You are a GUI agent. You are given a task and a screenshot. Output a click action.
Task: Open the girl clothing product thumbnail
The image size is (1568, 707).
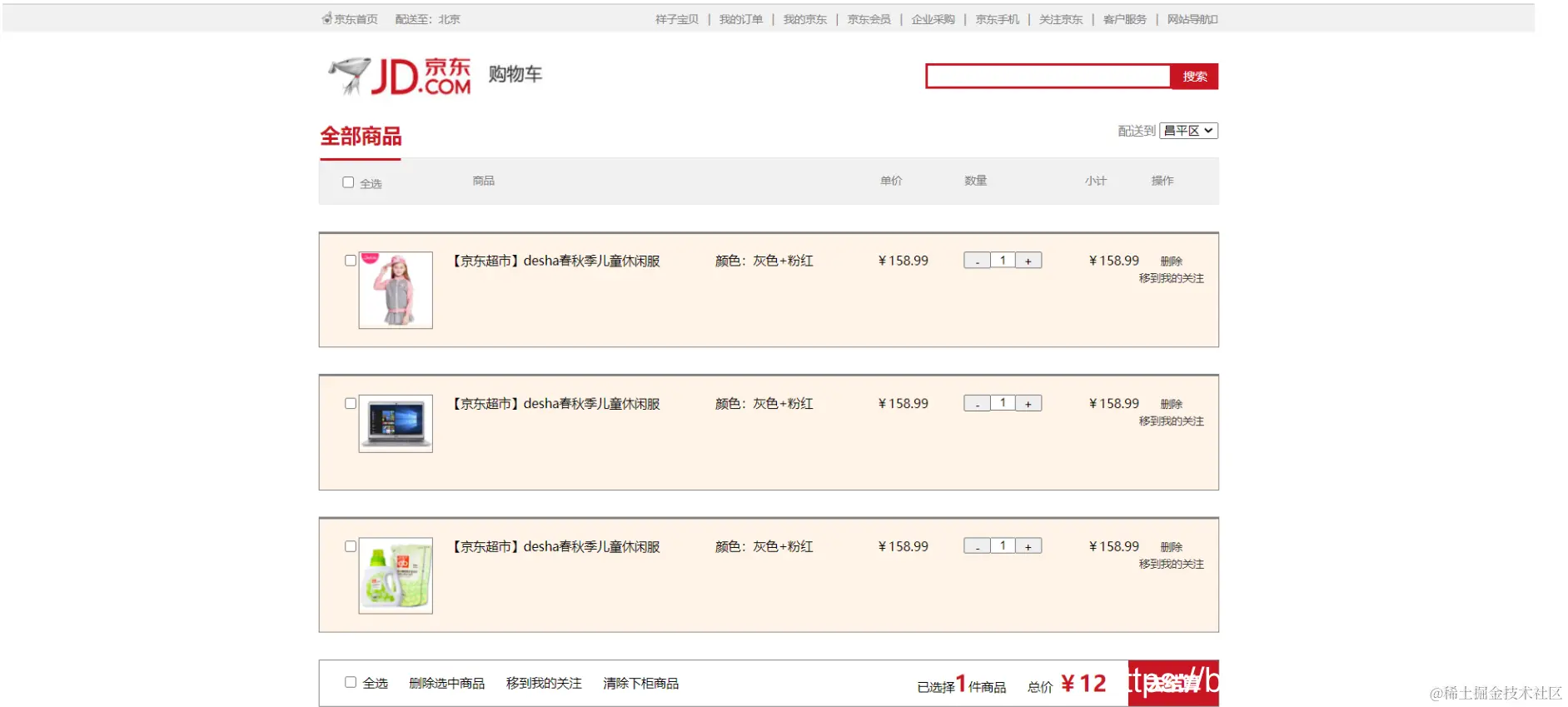tap(396, 290)
